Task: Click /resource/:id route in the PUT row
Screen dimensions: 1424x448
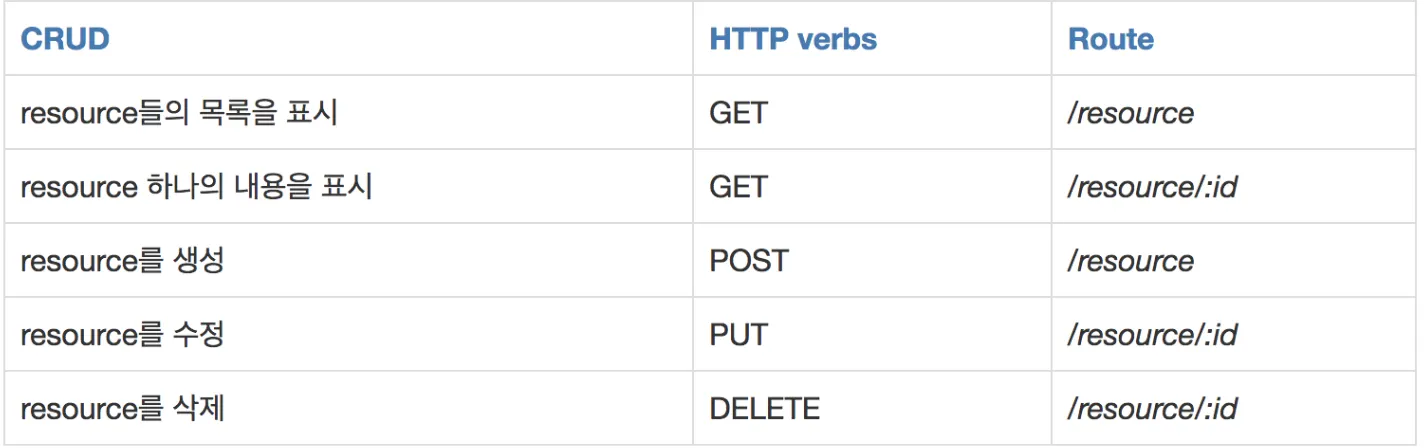Action: click(x=1153, y=335)
